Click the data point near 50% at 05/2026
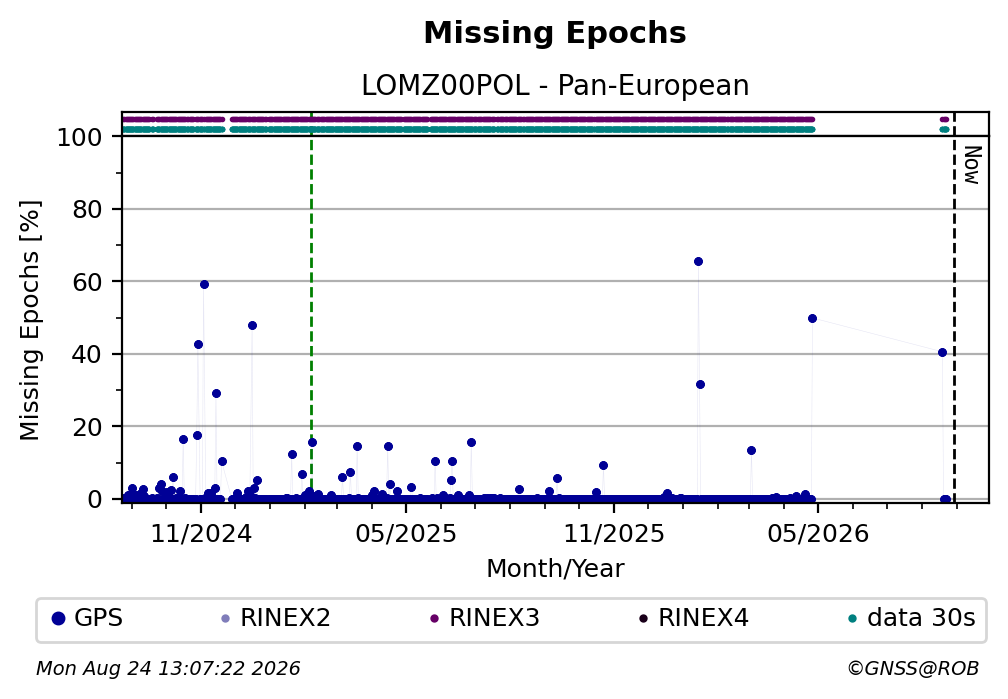Image resolution: width=1008 pixels, height=699 pixels. (812, 319)
